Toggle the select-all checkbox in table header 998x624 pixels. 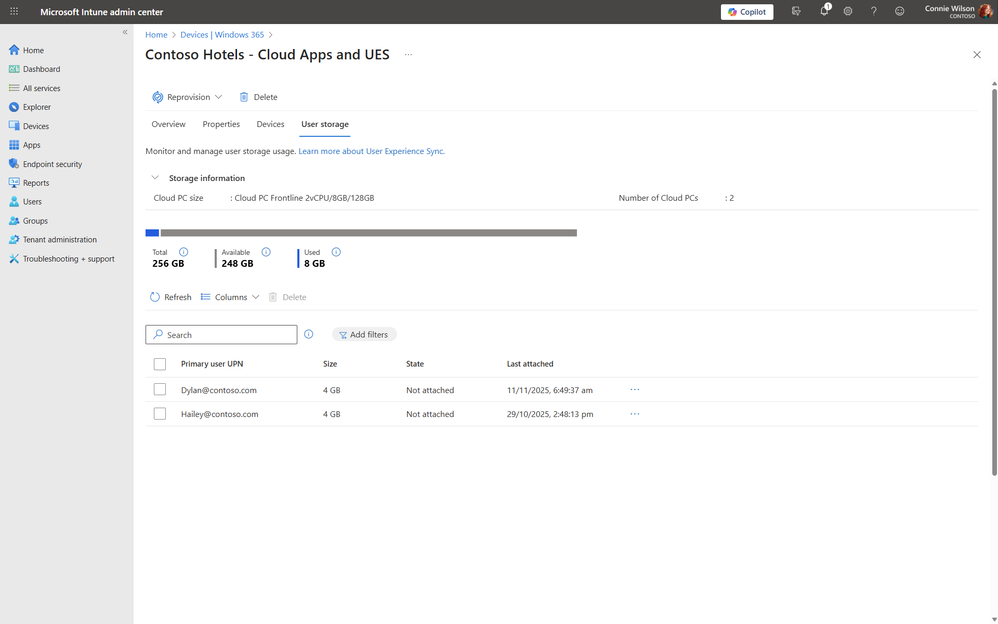(x=160, y=364)
